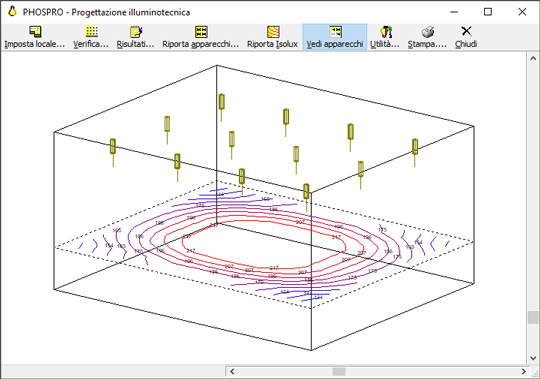This screenshot has width=540, height=379.
Task: Click horizontal scrollbar left arrow
Action: [x=232, y=371]
